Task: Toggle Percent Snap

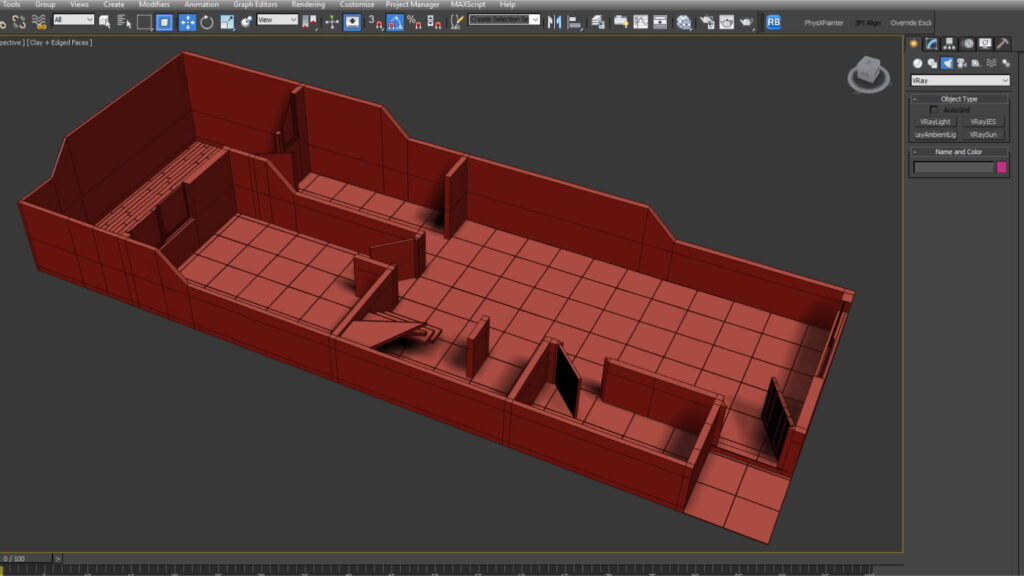Action: (x=414, y=22)
